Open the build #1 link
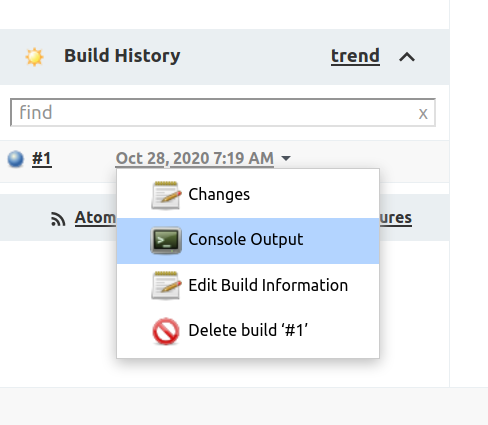This screenshot has height=425, width=488. click(x=42, y=159)
